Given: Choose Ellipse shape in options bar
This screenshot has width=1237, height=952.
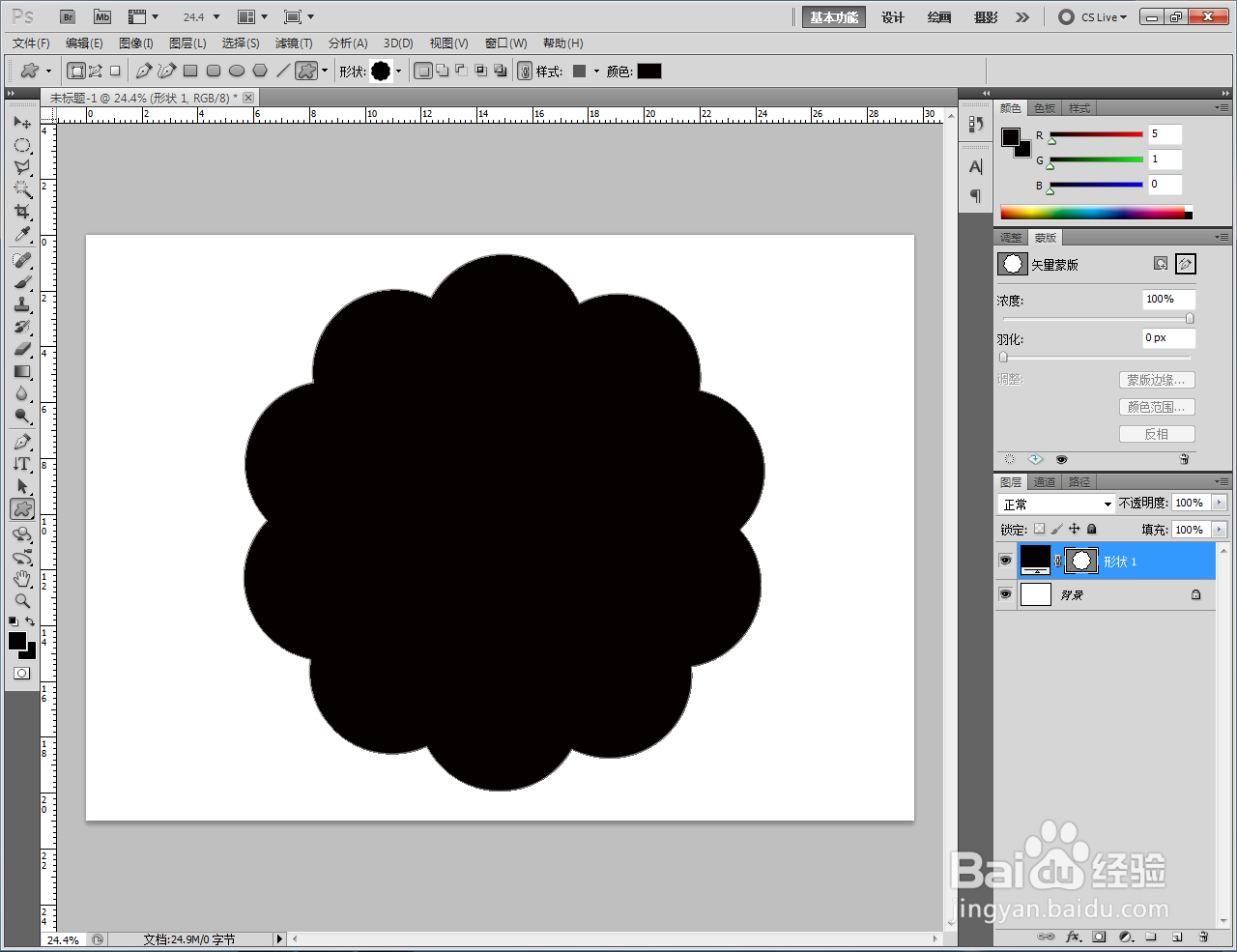Looking at the screenshot, I should click(x=237, y=71).
